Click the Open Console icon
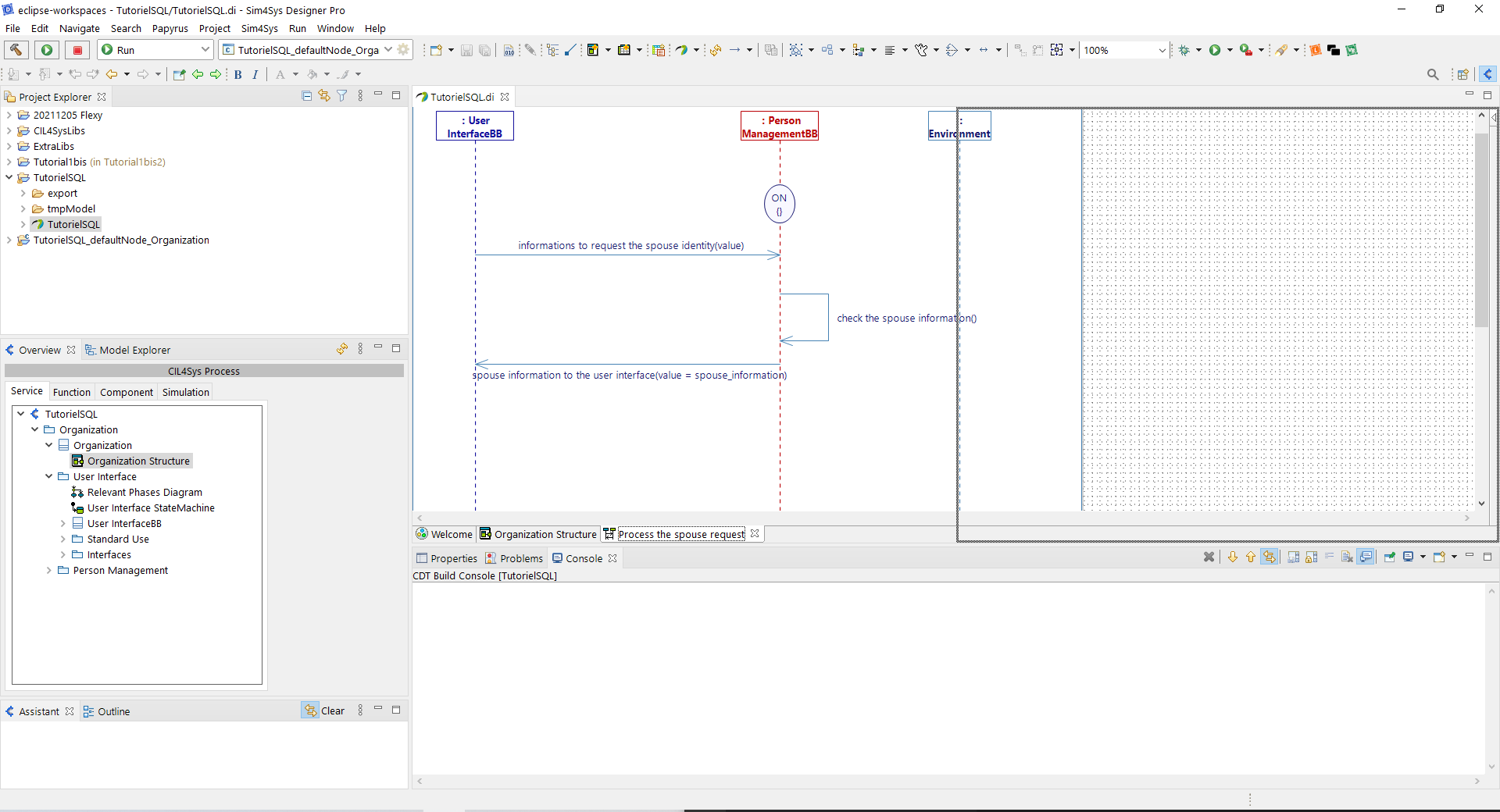 coord(1440,557)
